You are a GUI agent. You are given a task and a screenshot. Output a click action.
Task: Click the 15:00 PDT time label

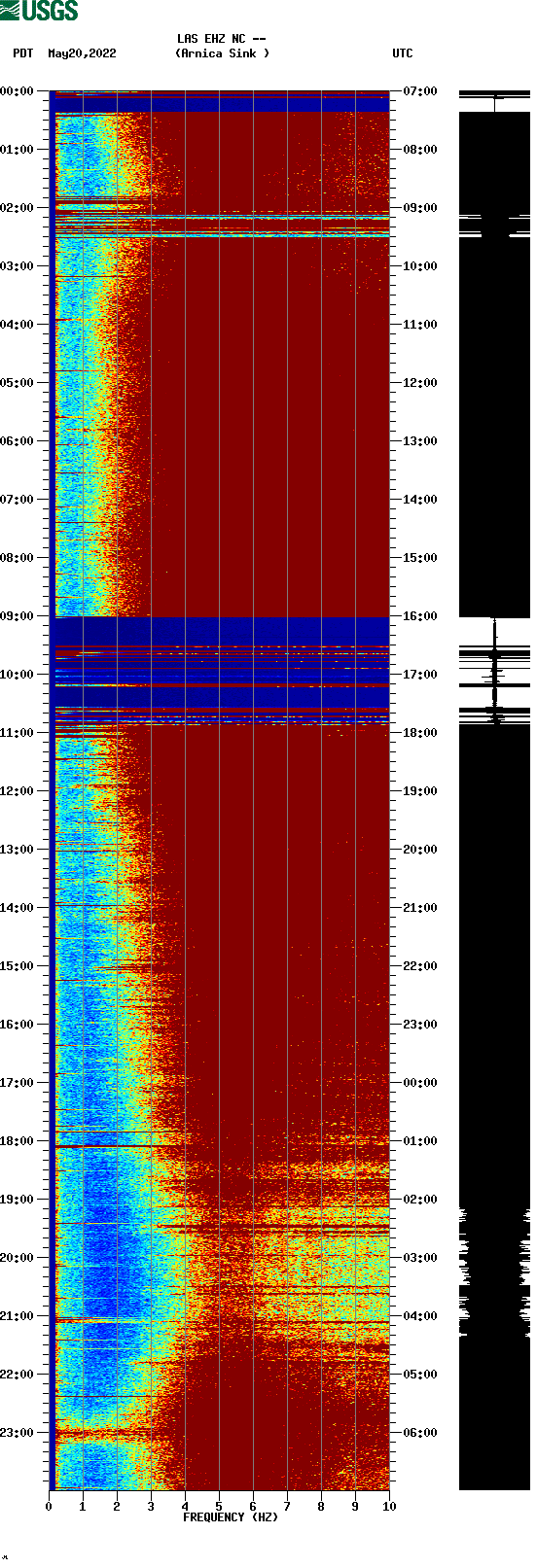[17, 966]
